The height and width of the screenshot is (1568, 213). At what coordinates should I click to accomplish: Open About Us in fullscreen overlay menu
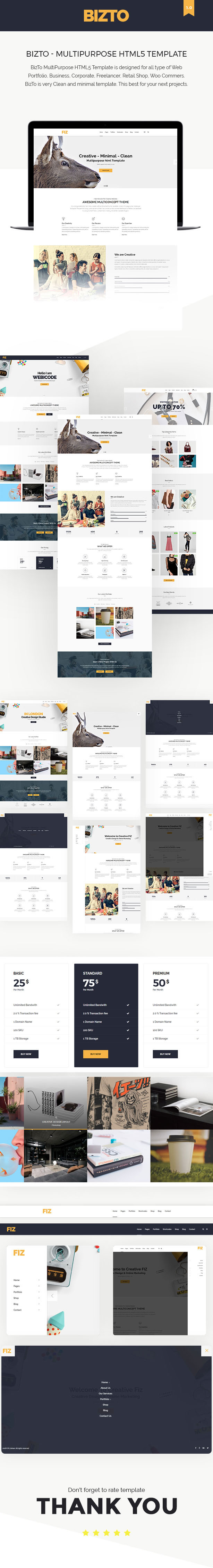pos(105,1388)
